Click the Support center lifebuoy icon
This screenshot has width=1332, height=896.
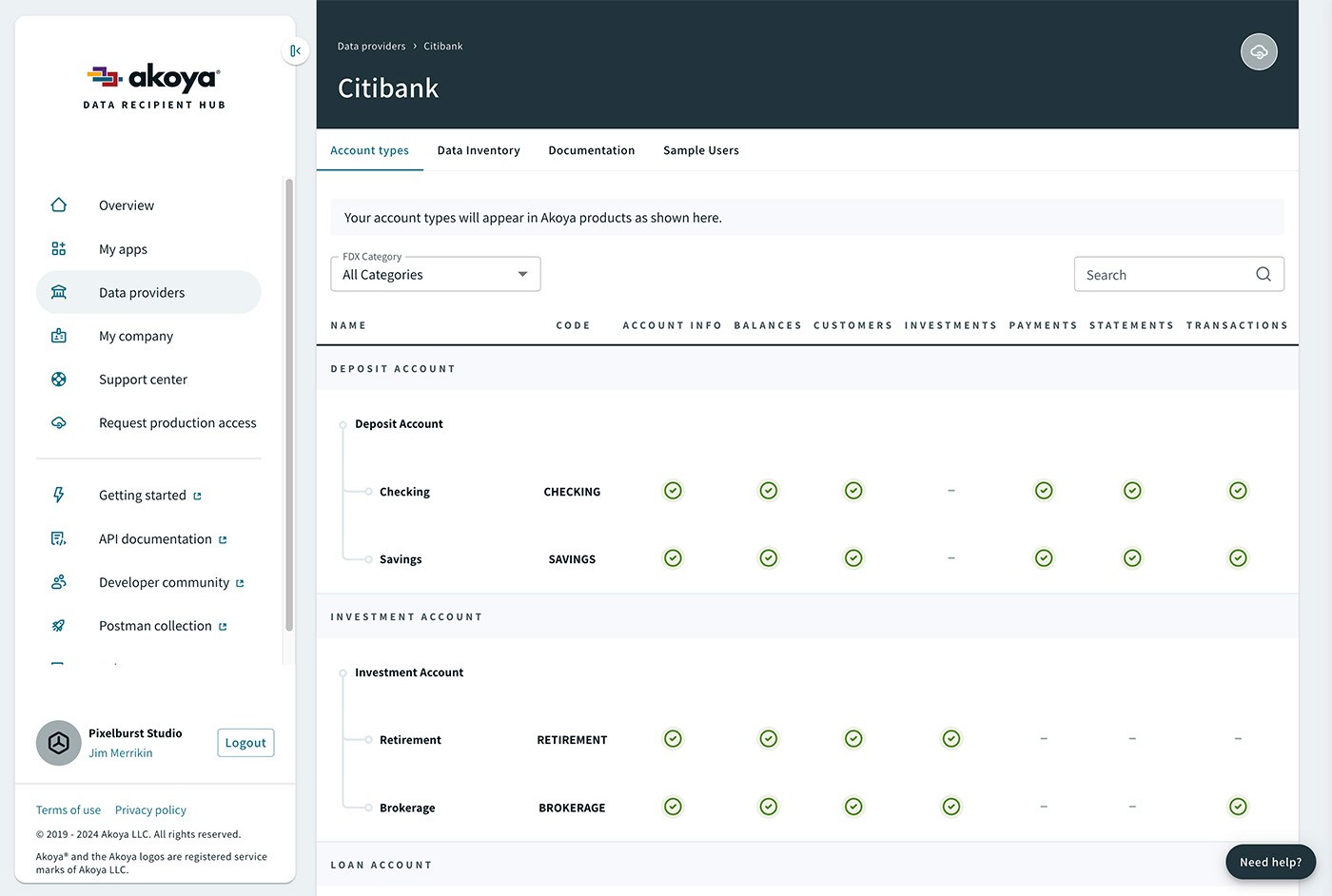[x=59, y=379]
